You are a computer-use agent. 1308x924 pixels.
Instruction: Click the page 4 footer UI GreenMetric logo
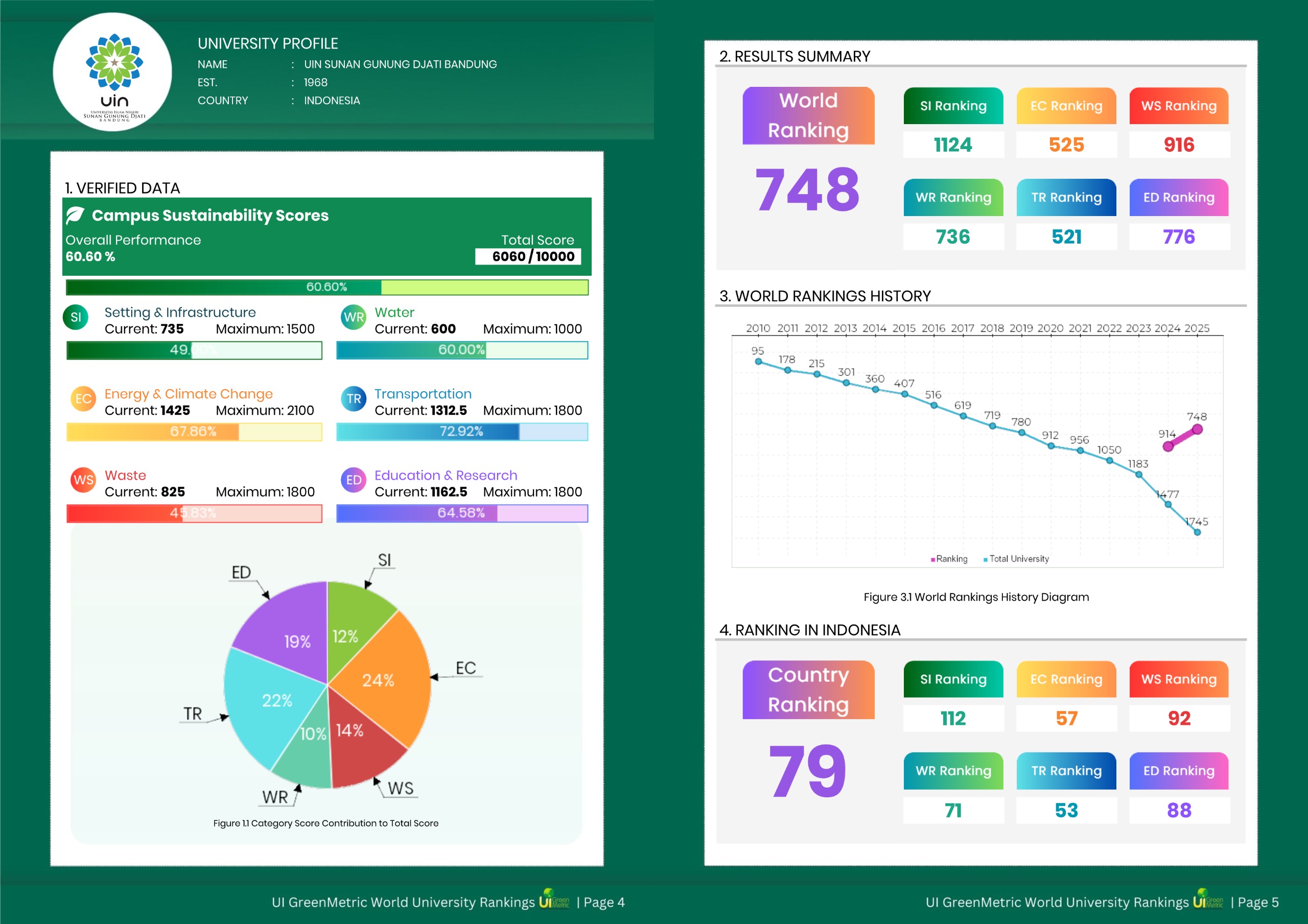(x=554, y=898)
